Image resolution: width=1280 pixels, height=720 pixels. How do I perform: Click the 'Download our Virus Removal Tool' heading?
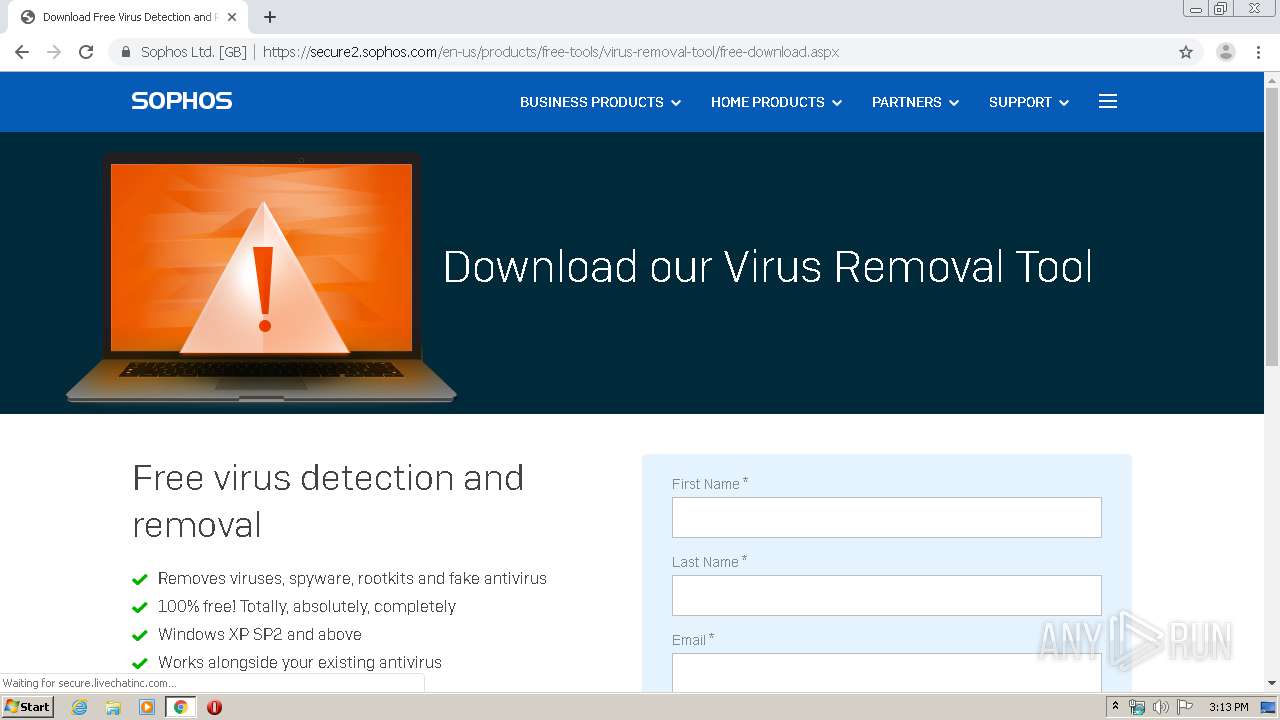768,267
